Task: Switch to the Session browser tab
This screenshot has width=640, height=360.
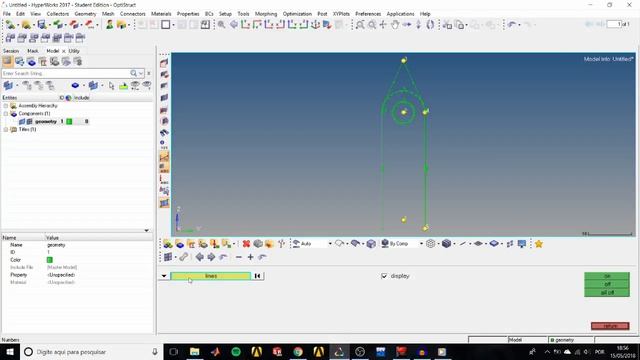Action: [11, 51]
